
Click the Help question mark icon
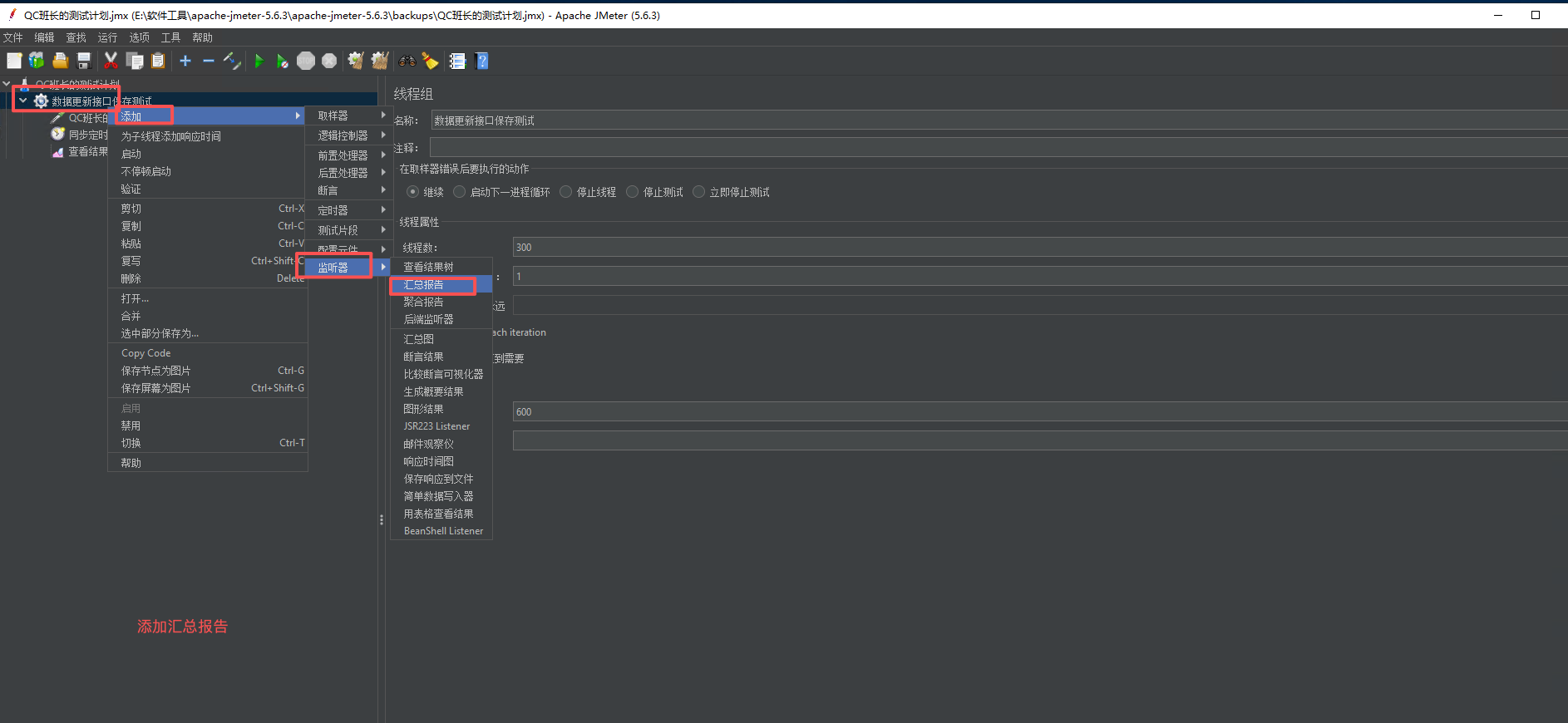481,61
